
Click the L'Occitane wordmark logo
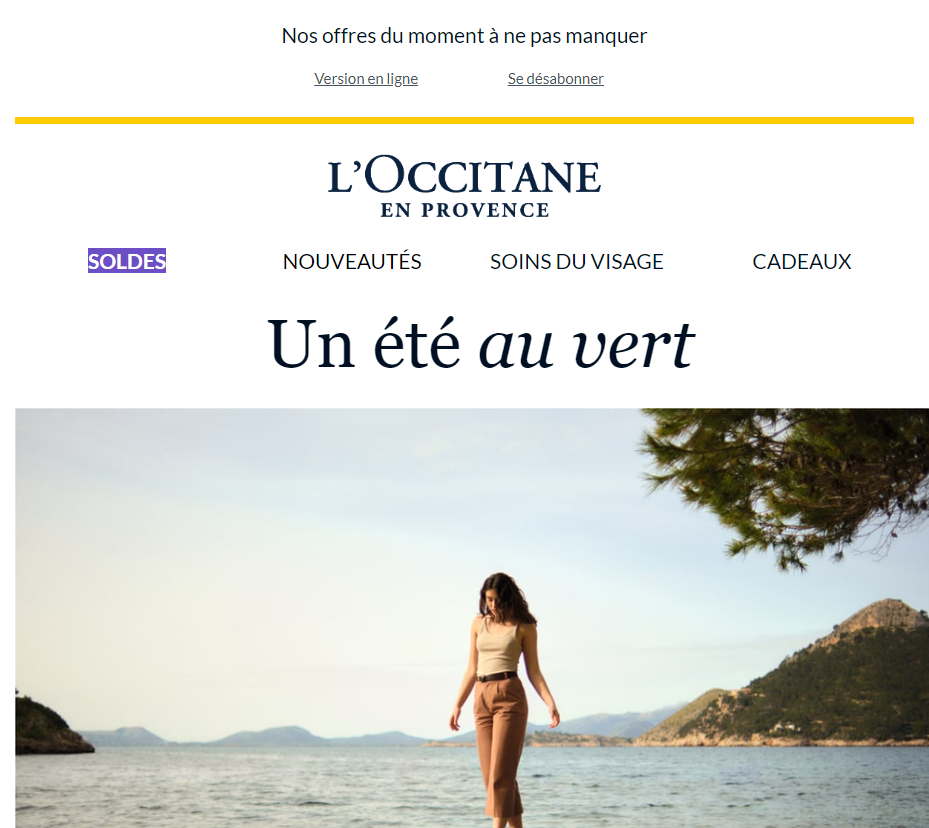tap(464, 175)
